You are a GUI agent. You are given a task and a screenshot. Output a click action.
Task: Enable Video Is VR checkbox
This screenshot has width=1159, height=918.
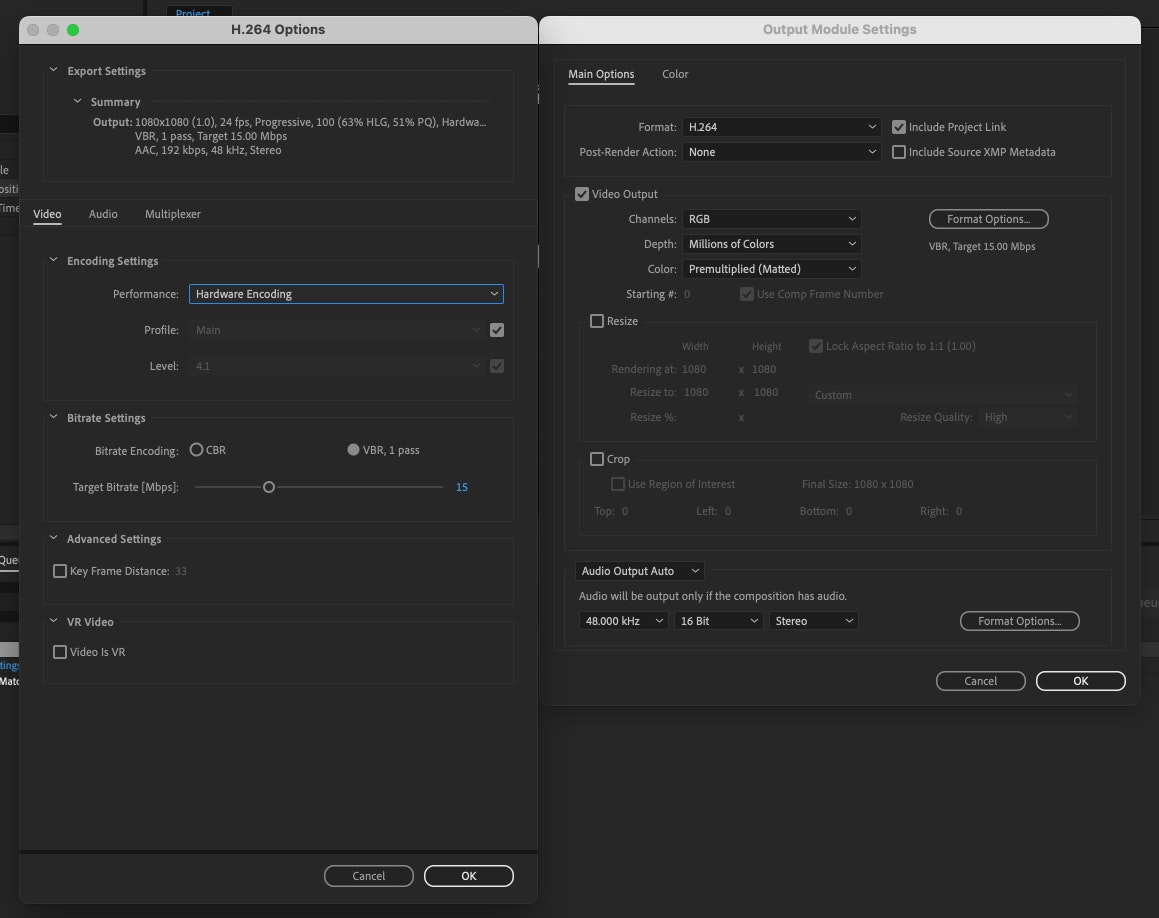click(x=60, y=652)
